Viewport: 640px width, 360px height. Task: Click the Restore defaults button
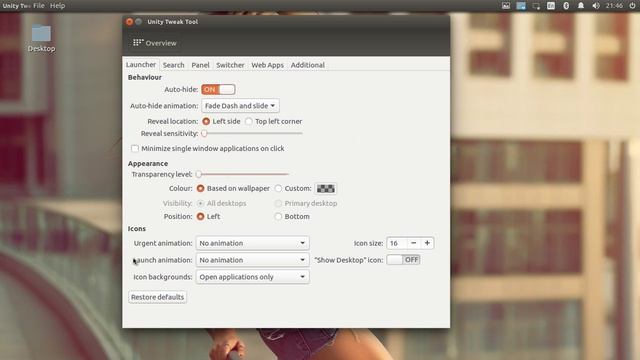pos(158,297)
